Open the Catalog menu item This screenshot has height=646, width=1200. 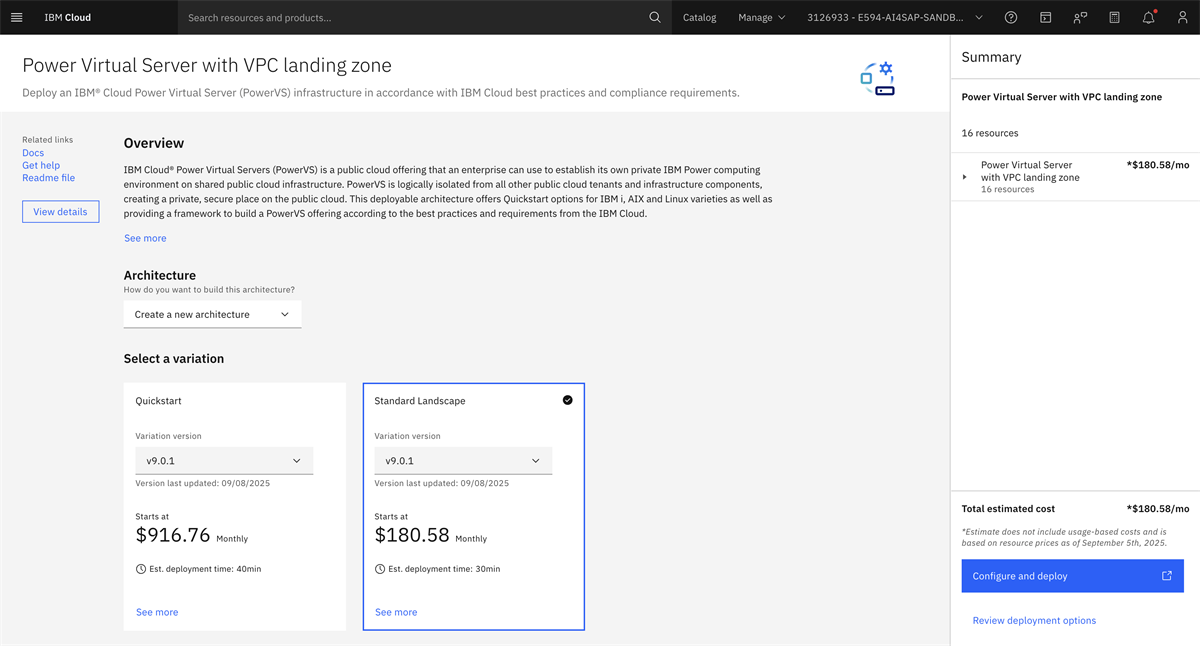[699, 17]
